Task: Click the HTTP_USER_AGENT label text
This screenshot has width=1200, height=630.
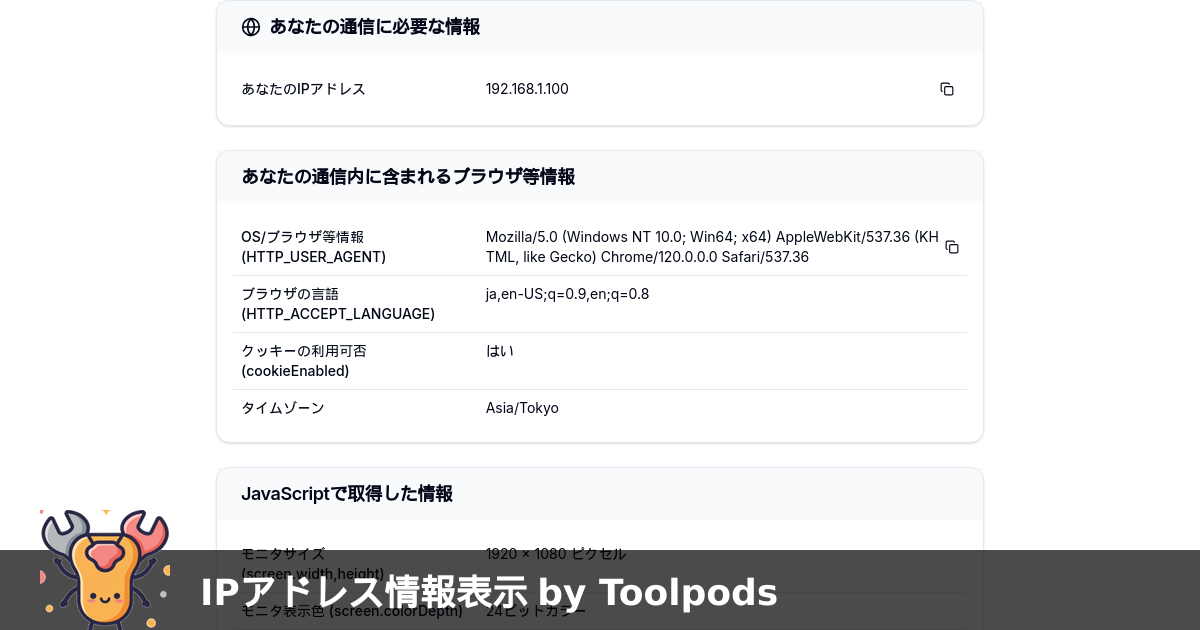Action: pyautogui.click(x=313, y=257)
